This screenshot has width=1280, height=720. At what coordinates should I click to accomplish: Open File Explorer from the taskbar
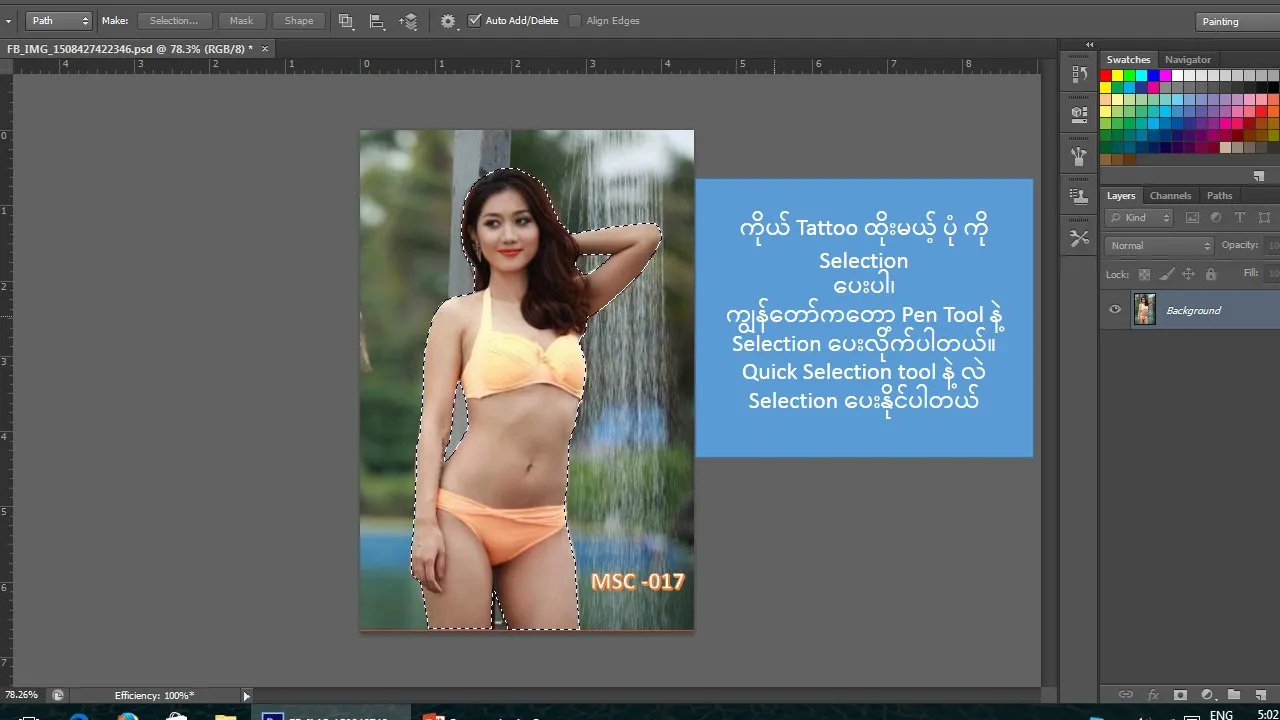(226, 716)
